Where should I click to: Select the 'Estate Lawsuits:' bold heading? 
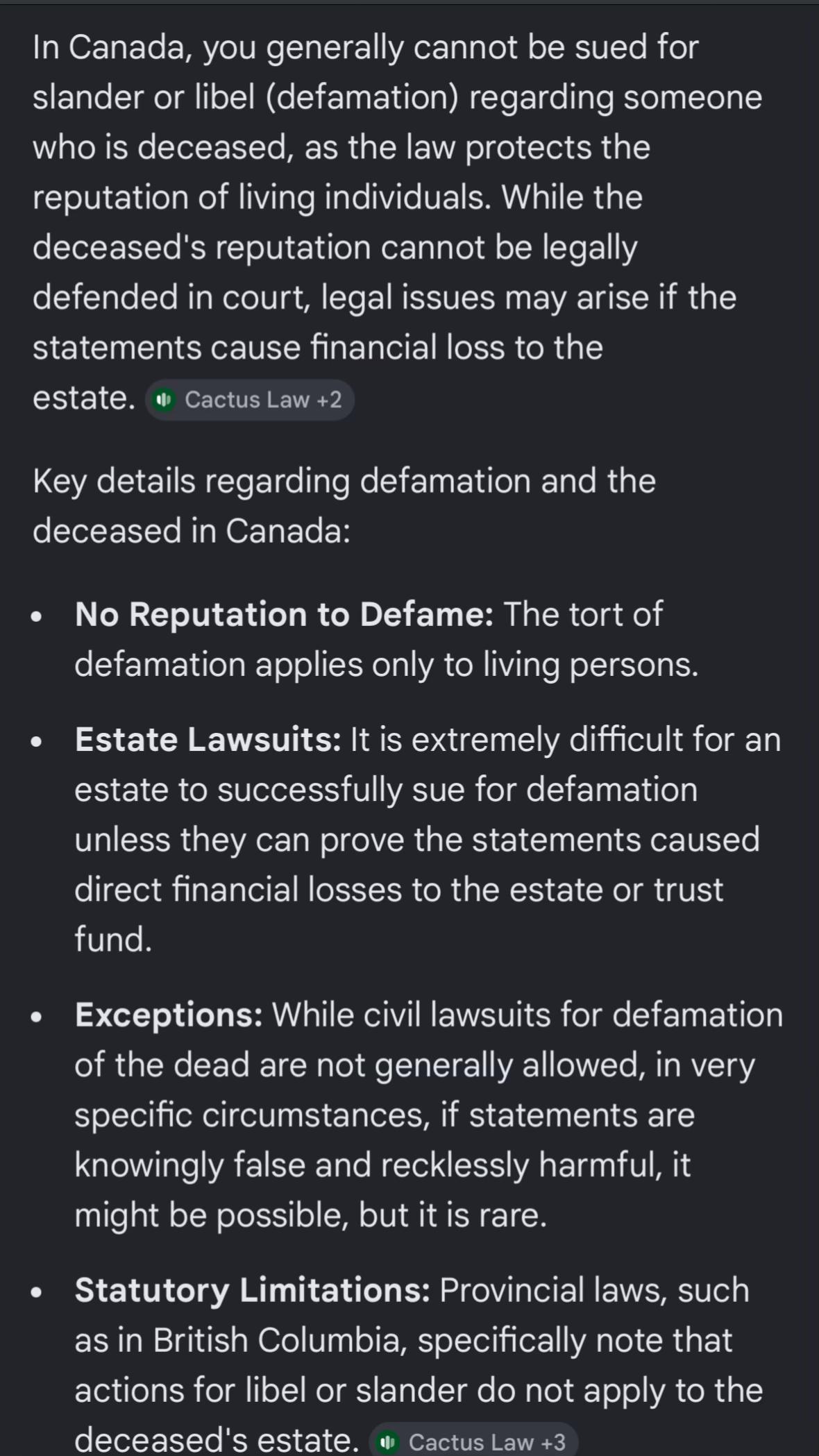(208, 739)
